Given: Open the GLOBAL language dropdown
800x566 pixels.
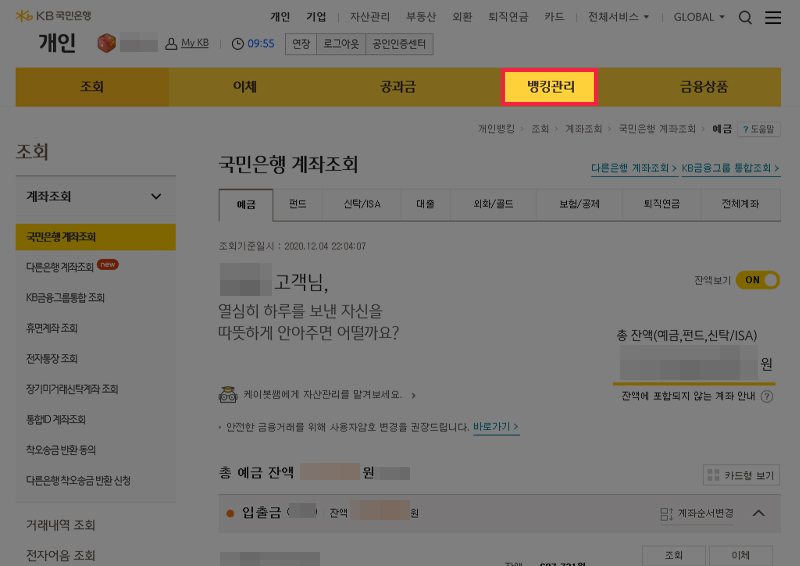Looking at the screenshot, I should click(x=699, y=17).
